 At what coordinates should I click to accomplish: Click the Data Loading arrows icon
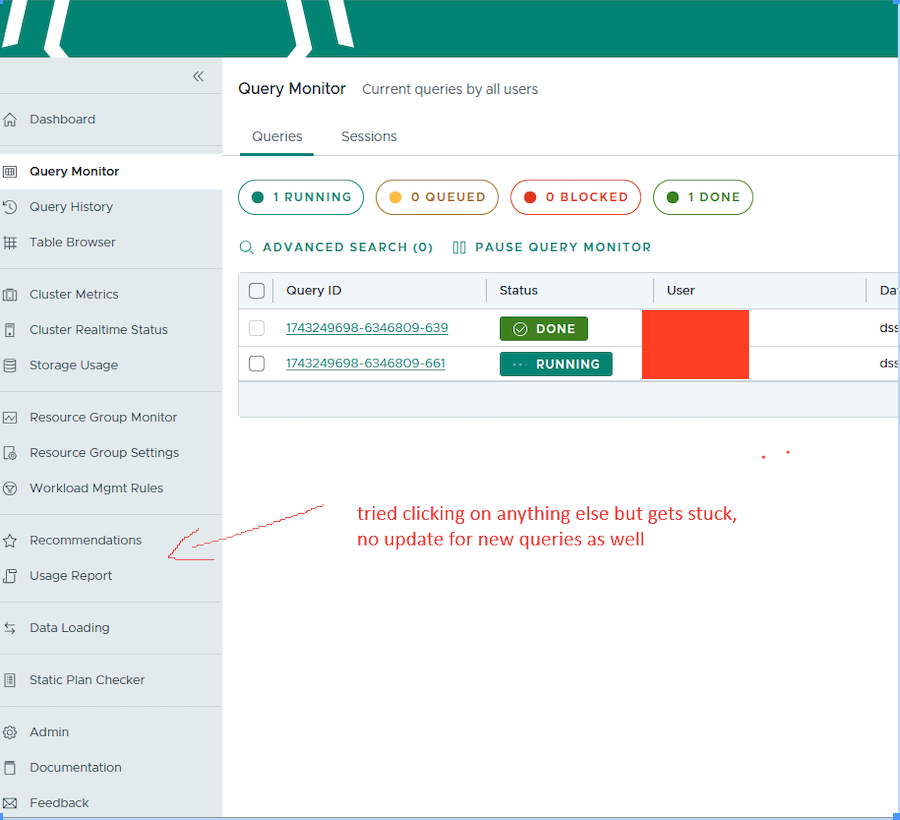10,629
